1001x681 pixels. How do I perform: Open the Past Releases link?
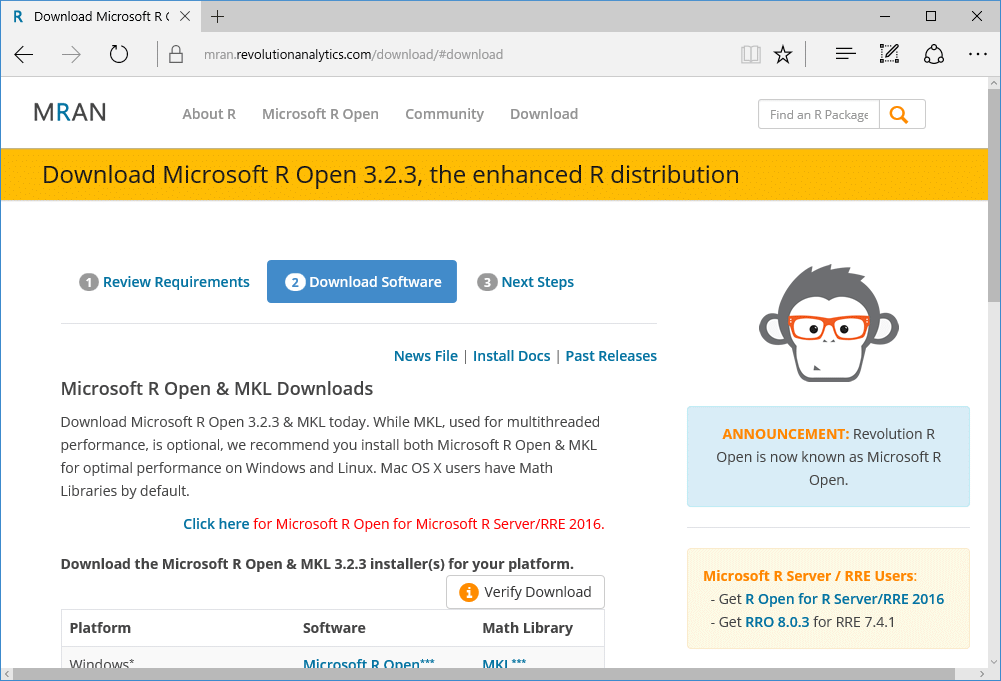point(611,356)
